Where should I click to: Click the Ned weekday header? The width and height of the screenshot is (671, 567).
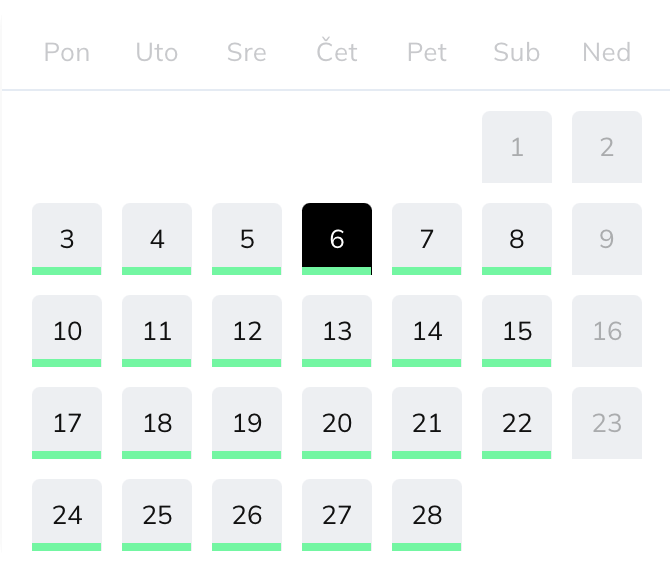tap(607, 52)
